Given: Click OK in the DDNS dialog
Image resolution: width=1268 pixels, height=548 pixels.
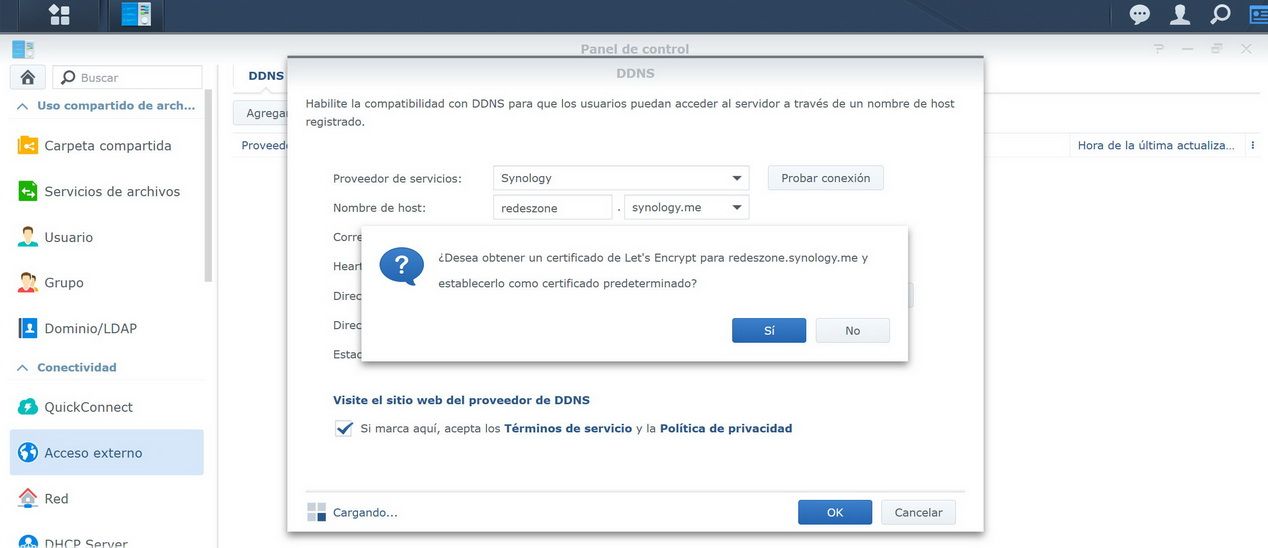Looking at the screenshot, I should click(x=835, y=512).
